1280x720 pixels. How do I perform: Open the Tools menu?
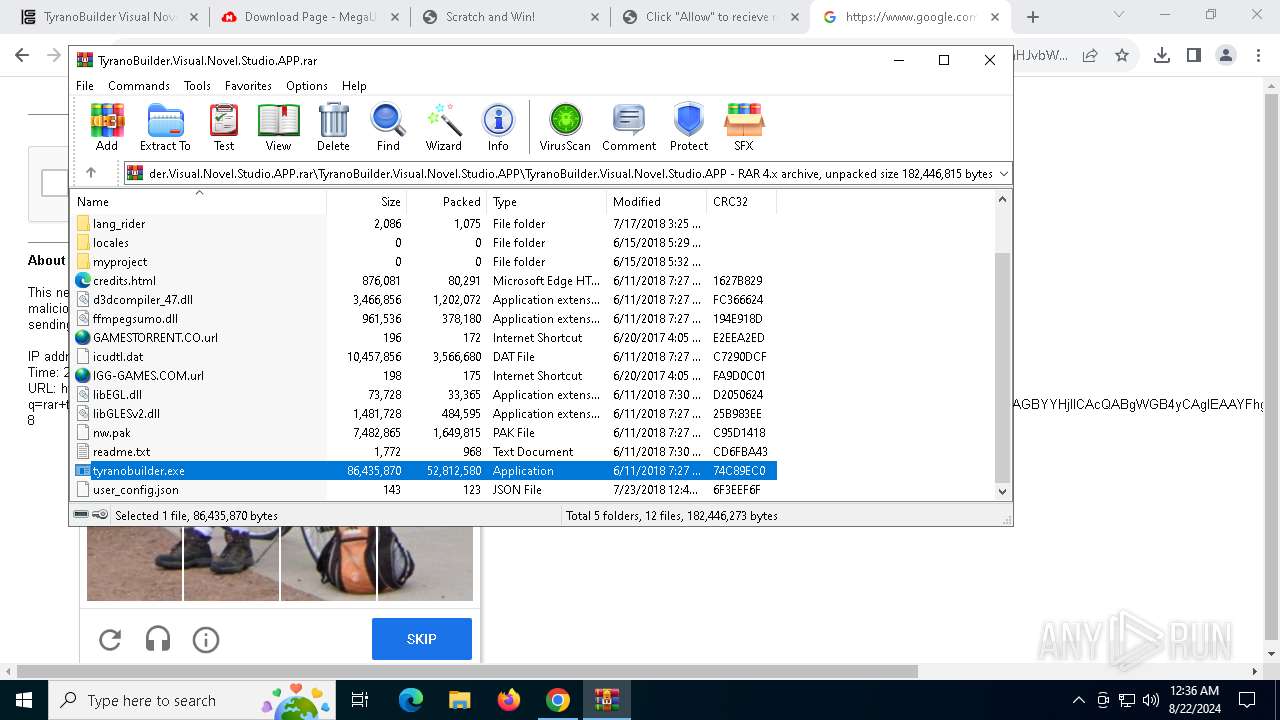197,86
